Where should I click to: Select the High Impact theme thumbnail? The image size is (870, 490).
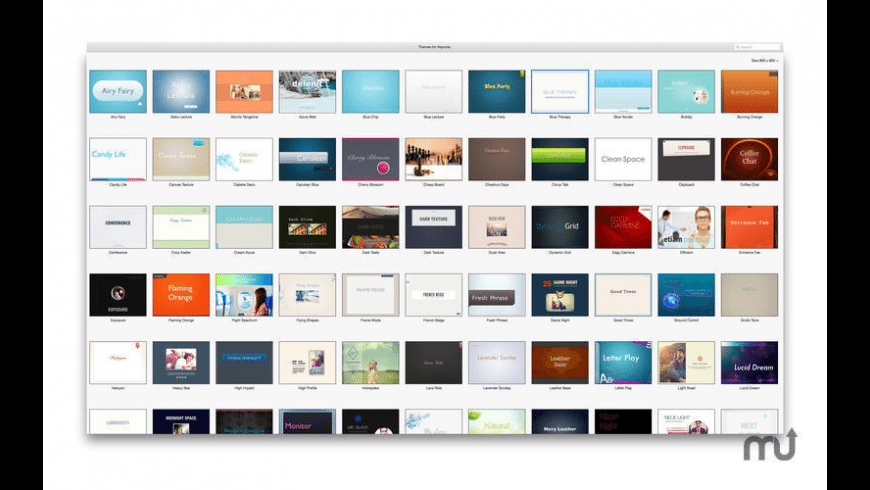[244, 362]
